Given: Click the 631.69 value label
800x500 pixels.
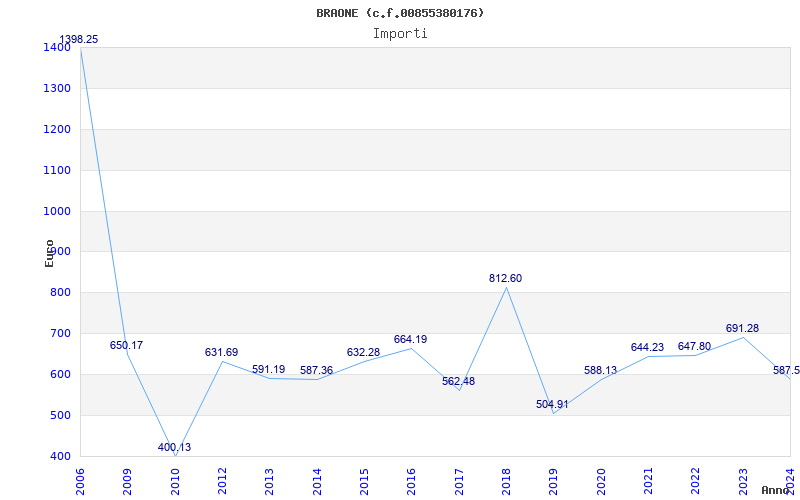Looking at the screenshot, I should [x=221, y=353].
